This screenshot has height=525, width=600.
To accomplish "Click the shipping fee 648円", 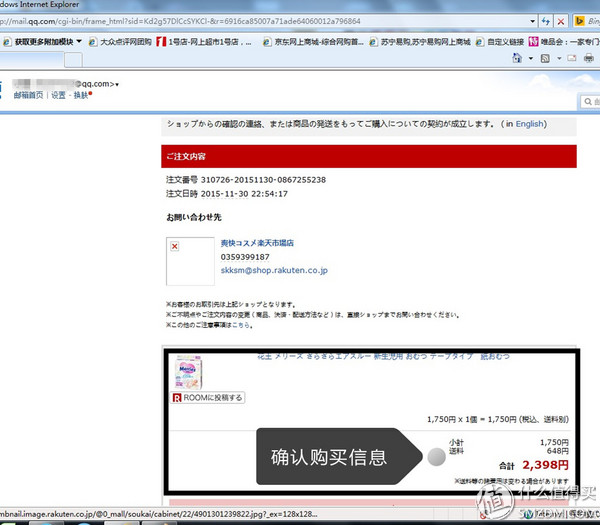I will click(x=558, y=451).
